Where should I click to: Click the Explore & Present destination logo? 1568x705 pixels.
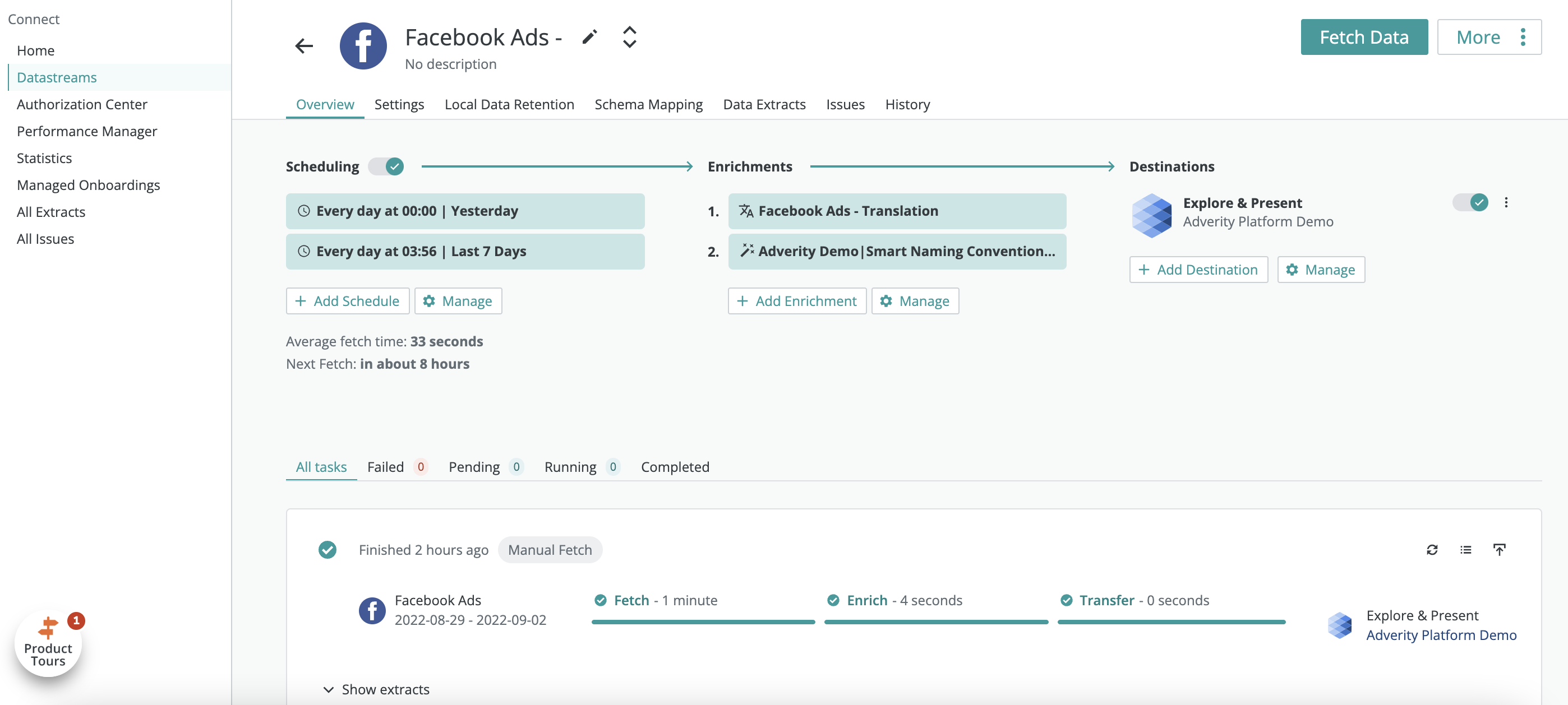coord(1151,215)
